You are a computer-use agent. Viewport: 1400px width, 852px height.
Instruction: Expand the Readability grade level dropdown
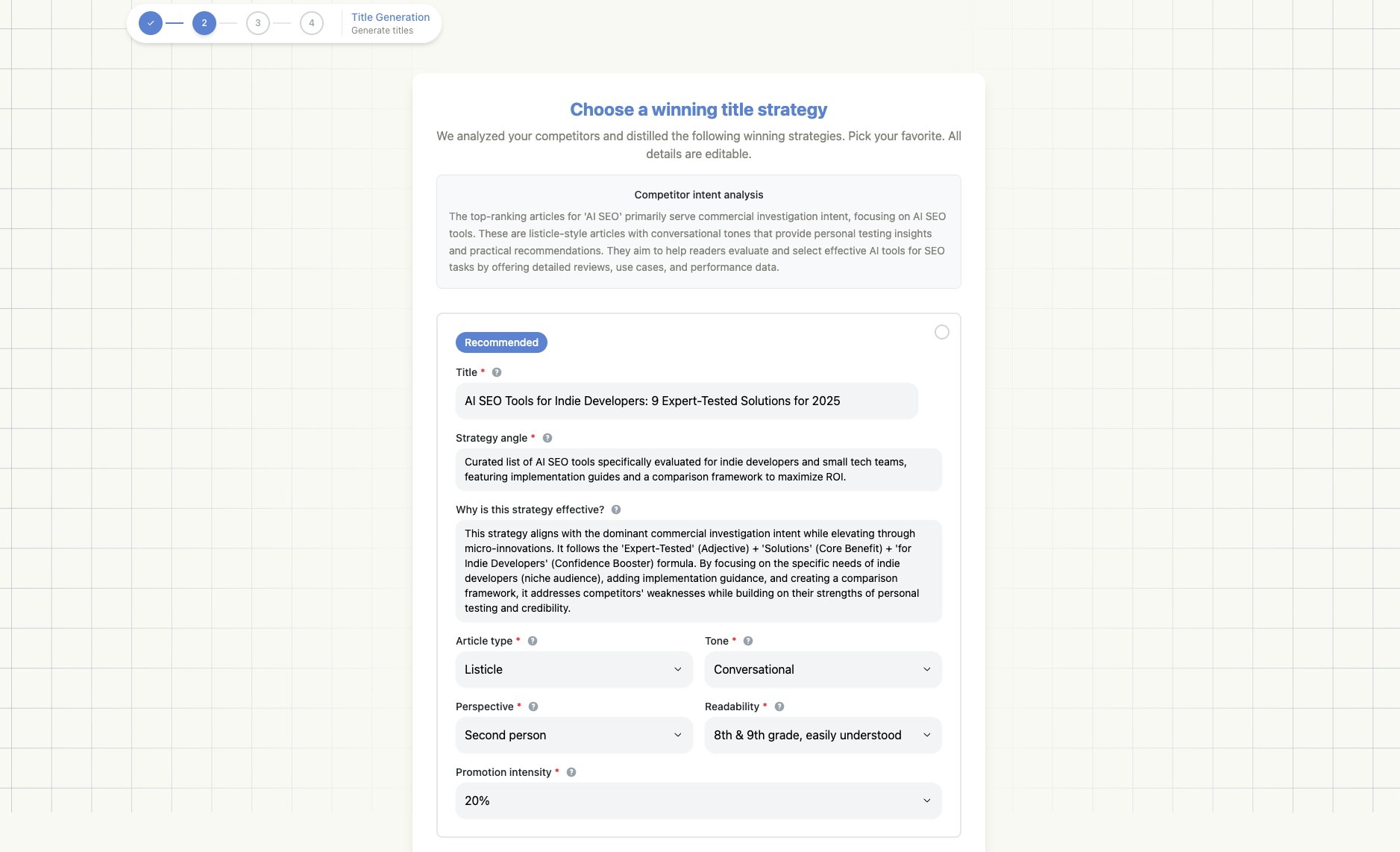pyautogui.click(x=823, y=735)
